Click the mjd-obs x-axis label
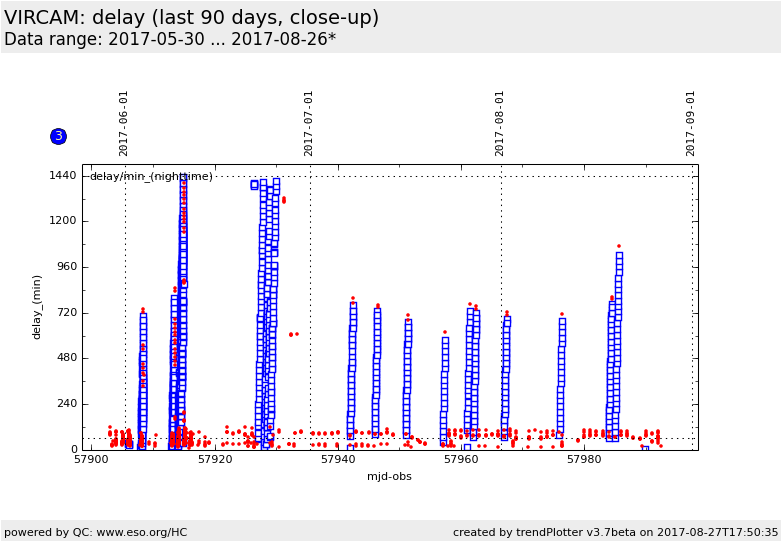 pos(389,476)
